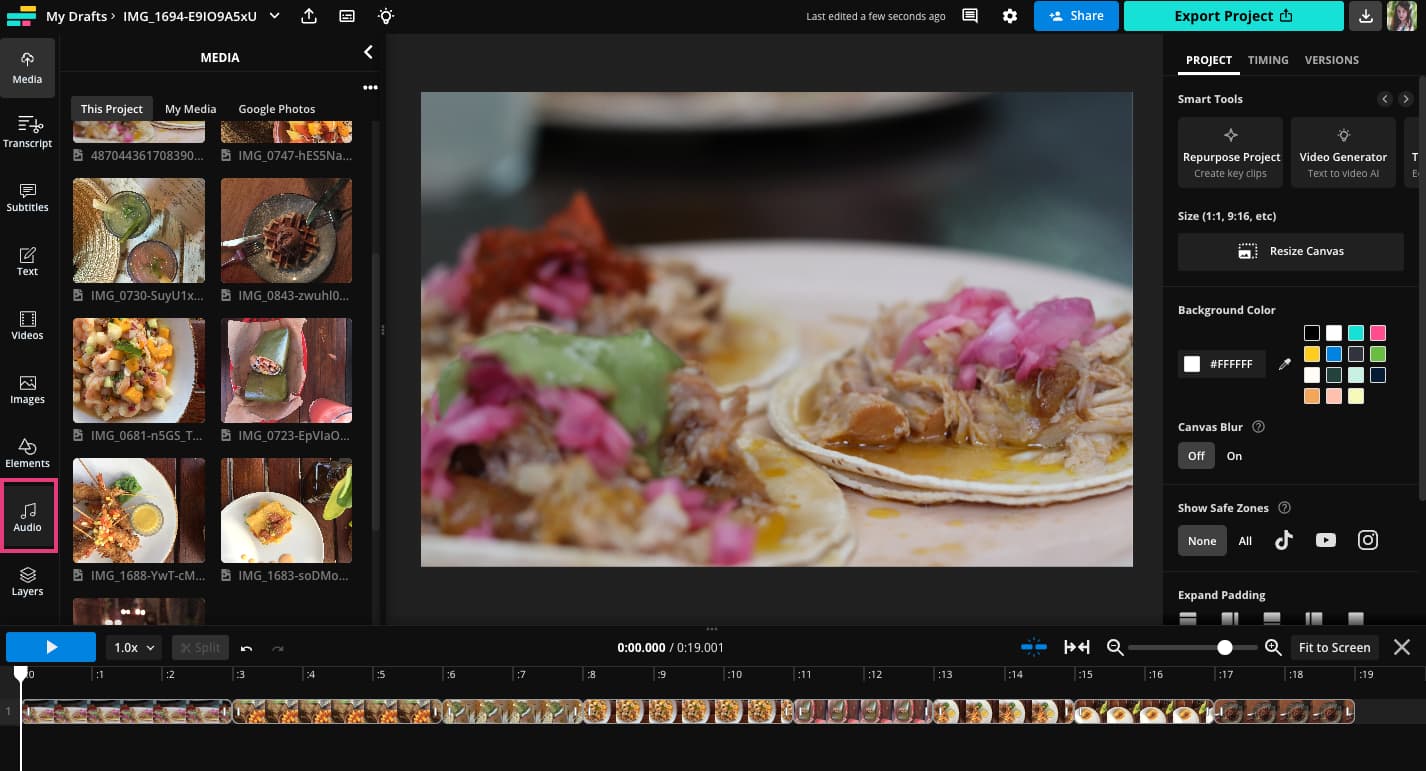
Task: Open the Transcript tool
Action: click(27, 132)
